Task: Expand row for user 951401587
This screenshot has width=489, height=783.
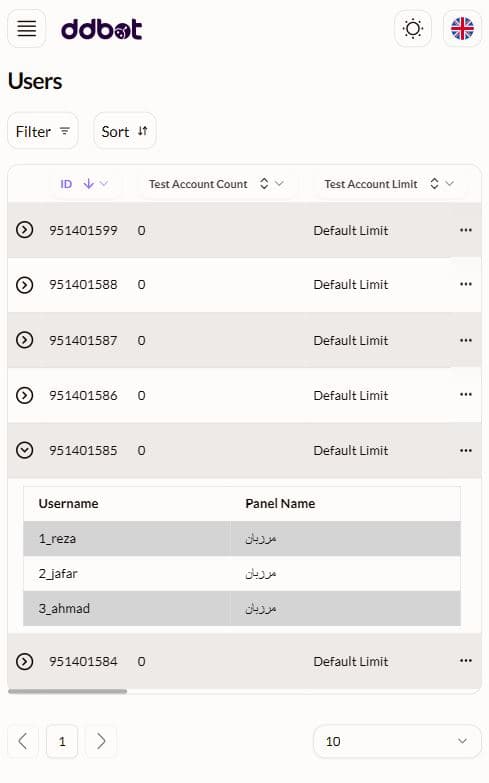Action: point(24,340)
